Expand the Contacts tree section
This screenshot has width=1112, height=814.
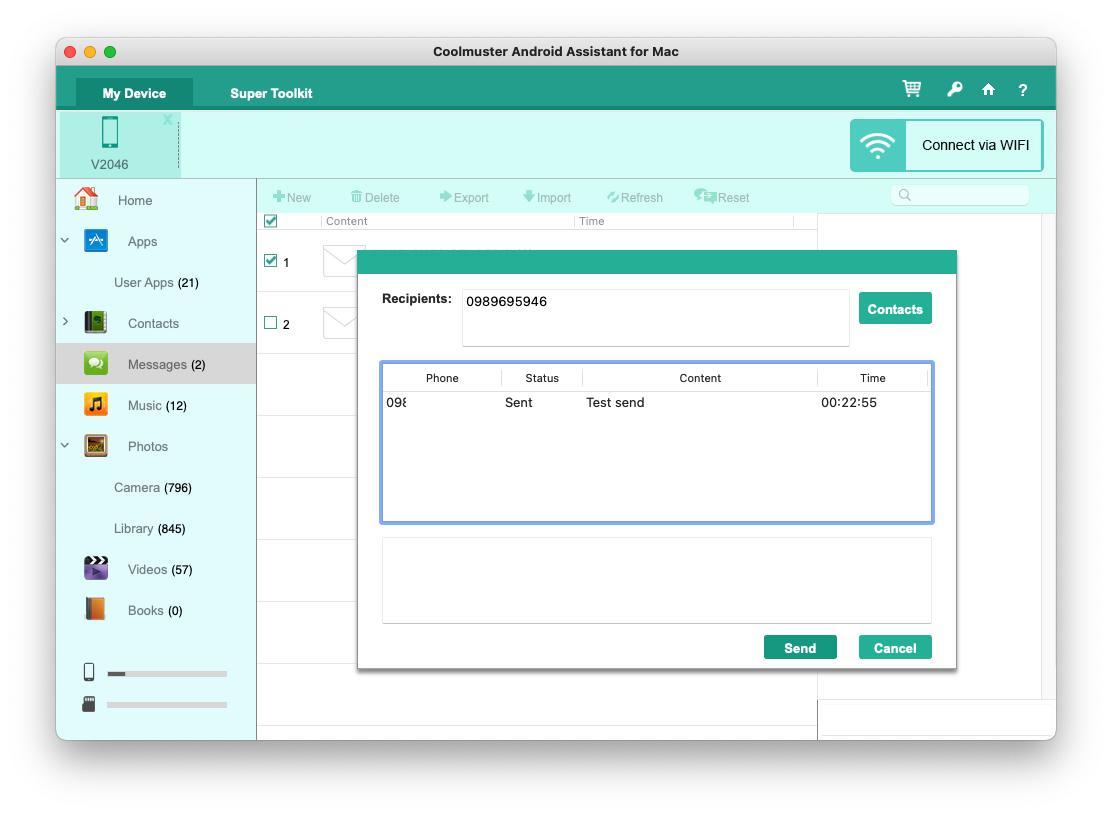tap(65, 322)
